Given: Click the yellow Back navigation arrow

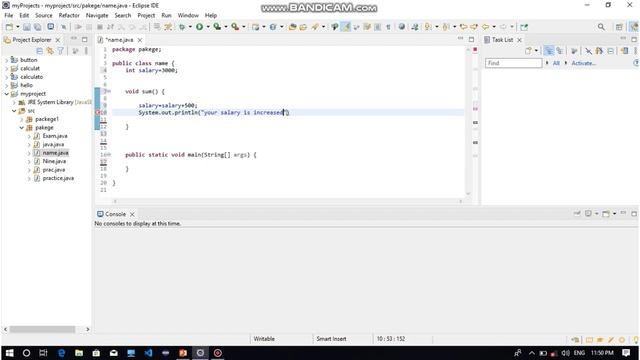Looking at the screenshot, I should coord(485,27).
